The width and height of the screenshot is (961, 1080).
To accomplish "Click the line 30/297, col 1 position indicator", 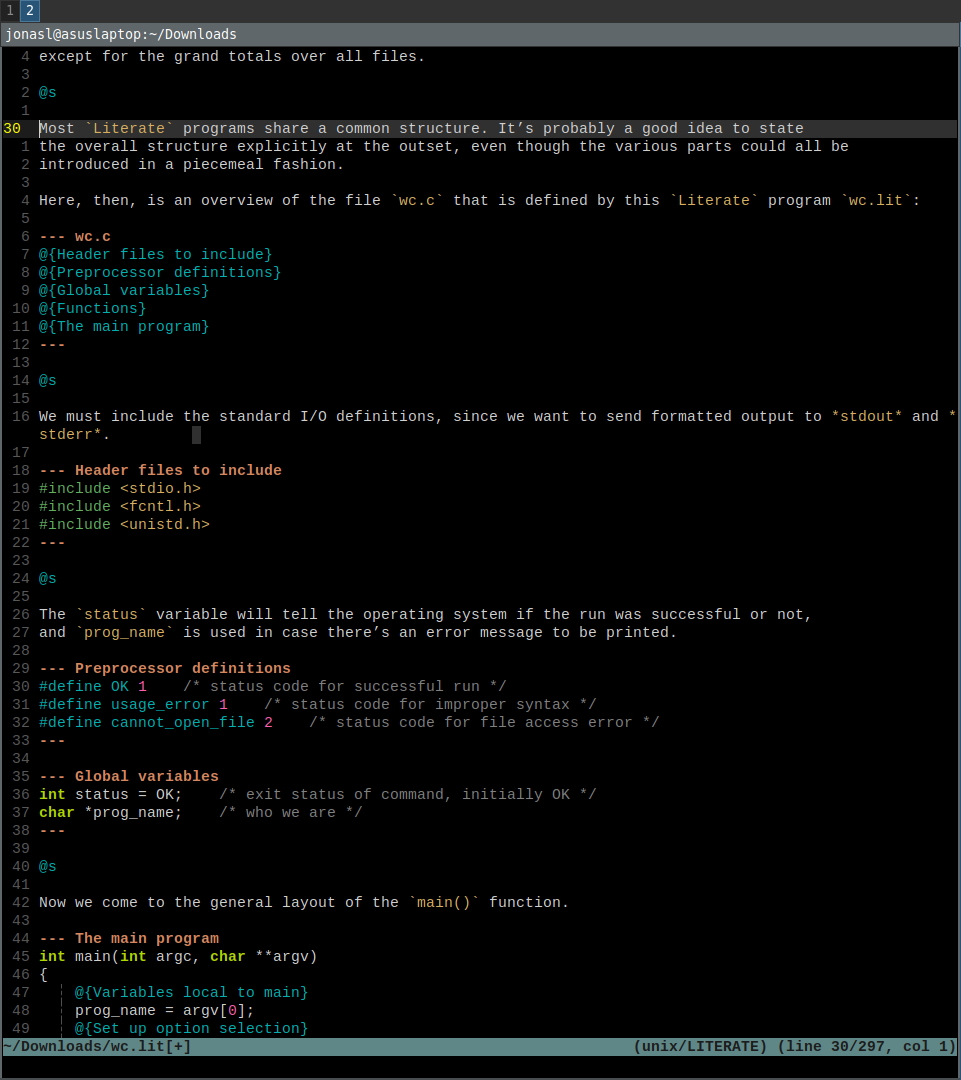I will [x=867, y=1046].
